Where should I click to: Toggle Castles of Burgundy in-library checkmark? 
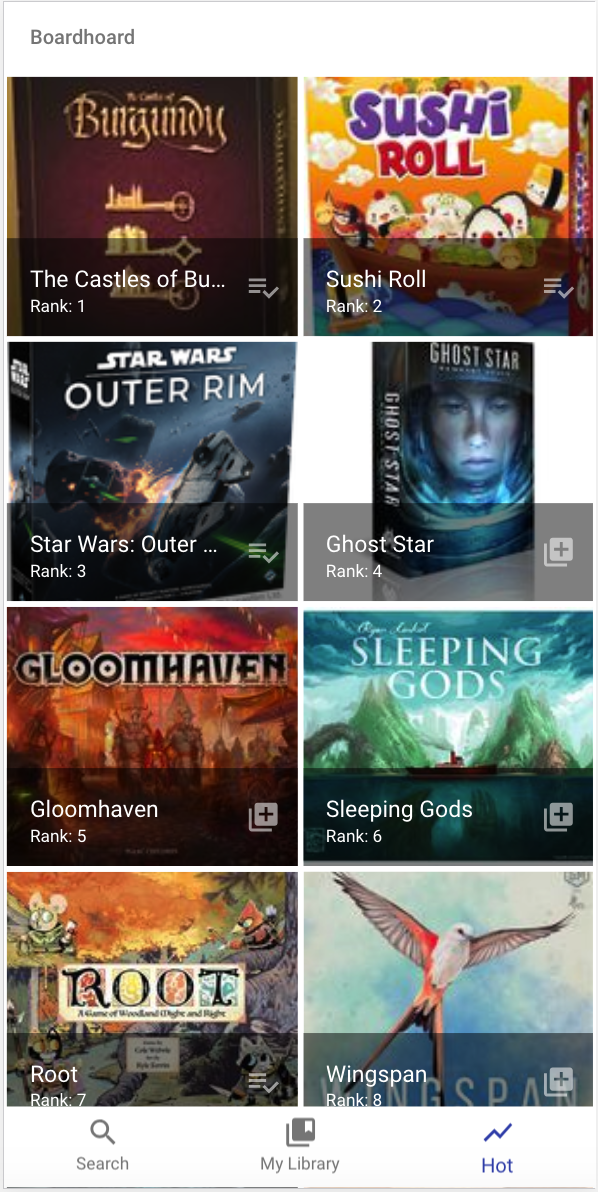[263, 288]
